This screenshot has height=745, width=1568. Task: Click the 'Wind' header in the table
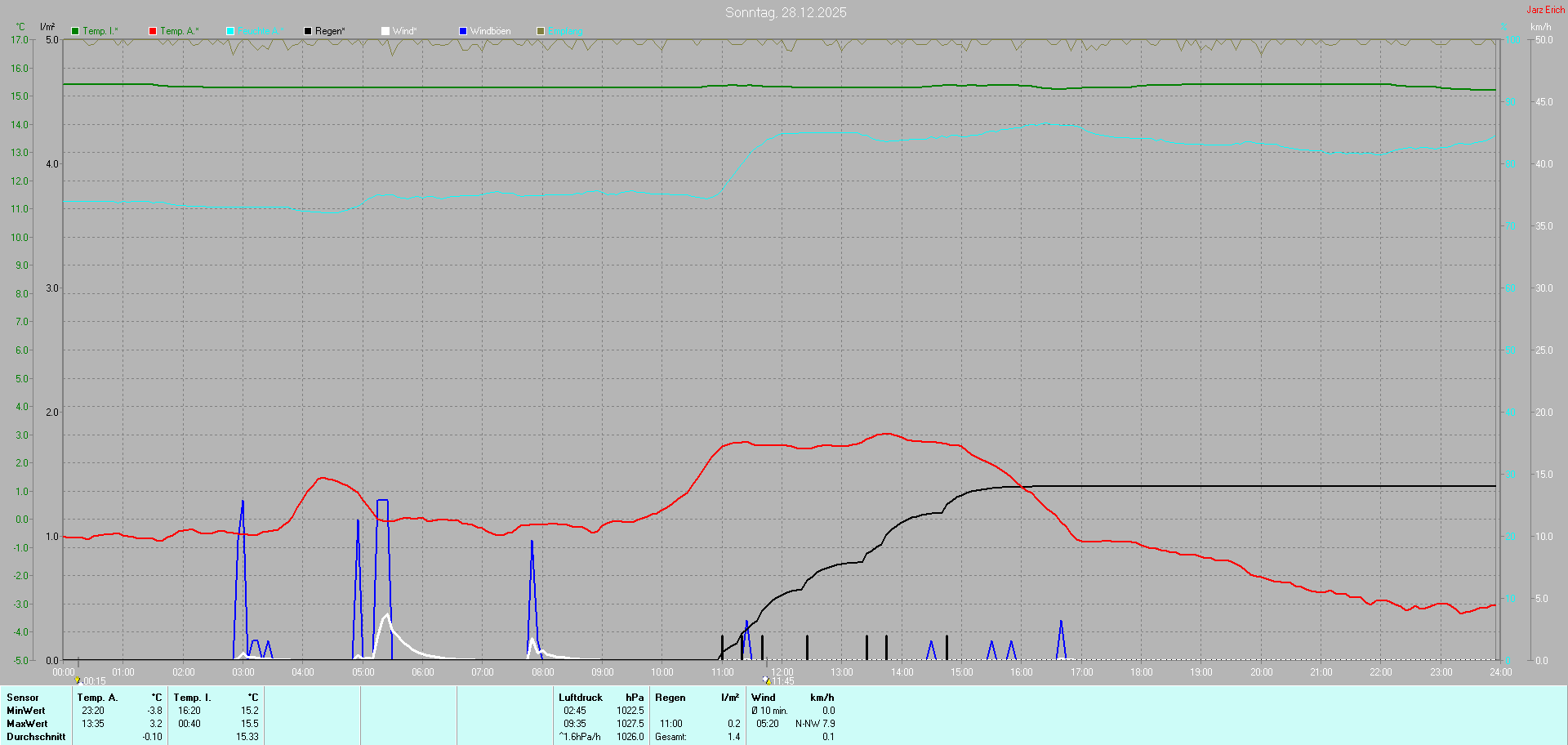tap(764, 698)
